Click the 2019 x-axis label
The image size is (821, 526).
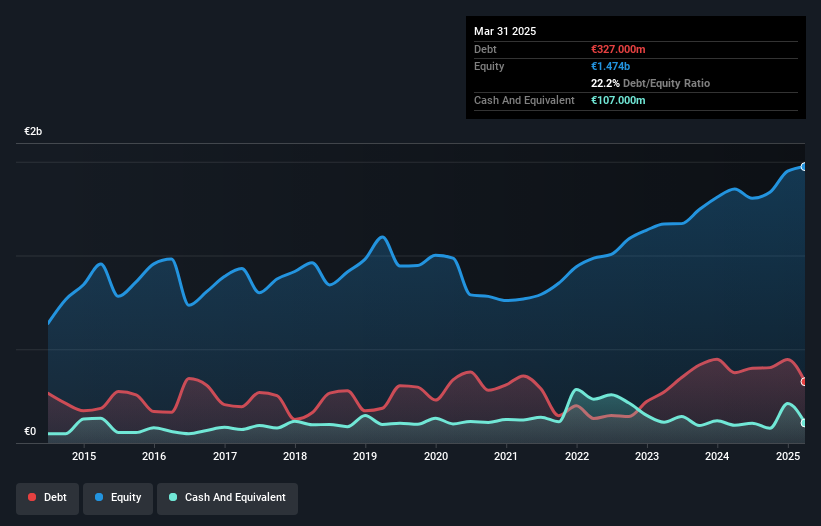click(365, 456)
